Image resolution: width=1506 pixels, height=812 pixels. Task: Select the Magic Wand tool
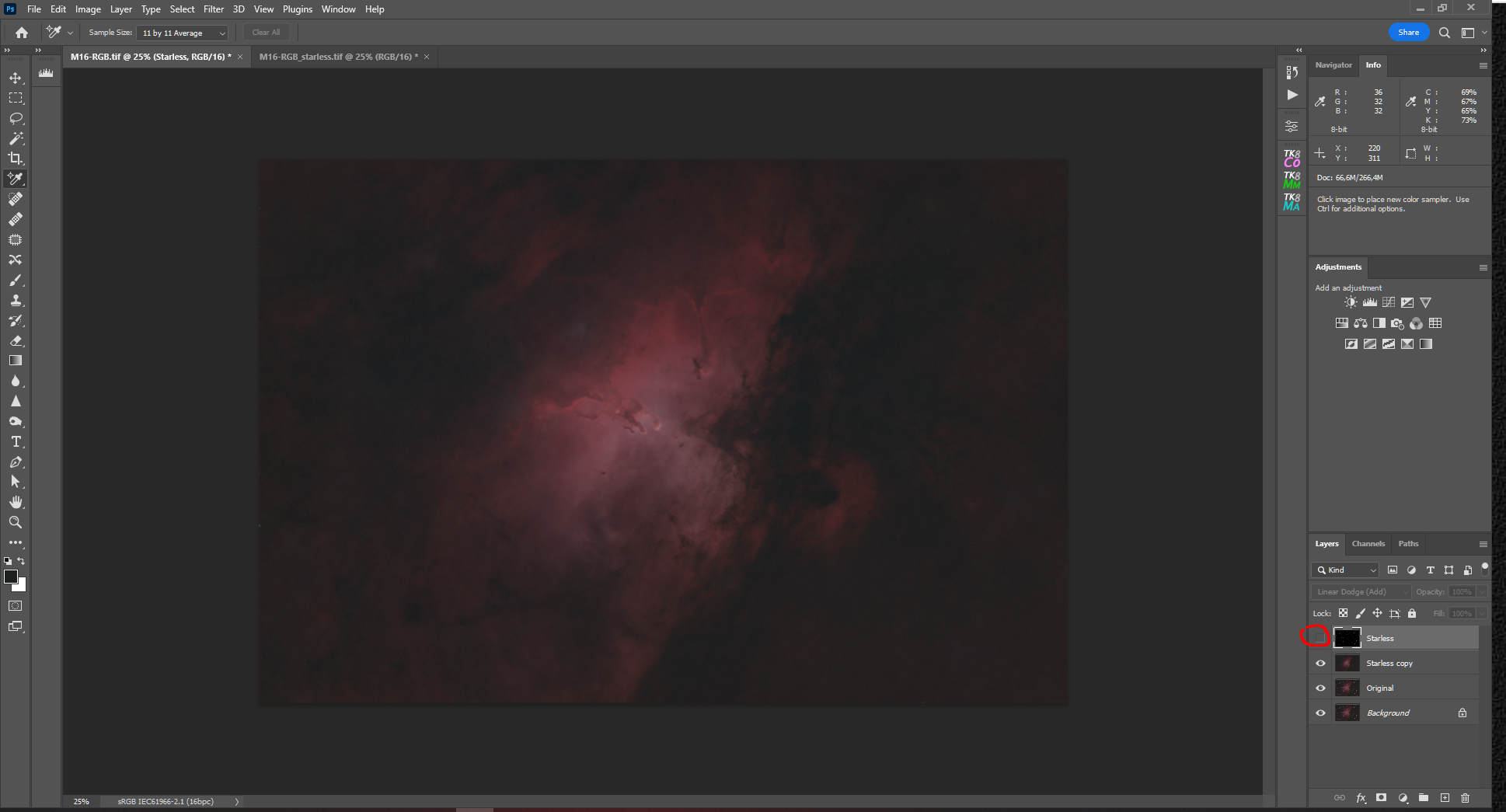[16, 138]
